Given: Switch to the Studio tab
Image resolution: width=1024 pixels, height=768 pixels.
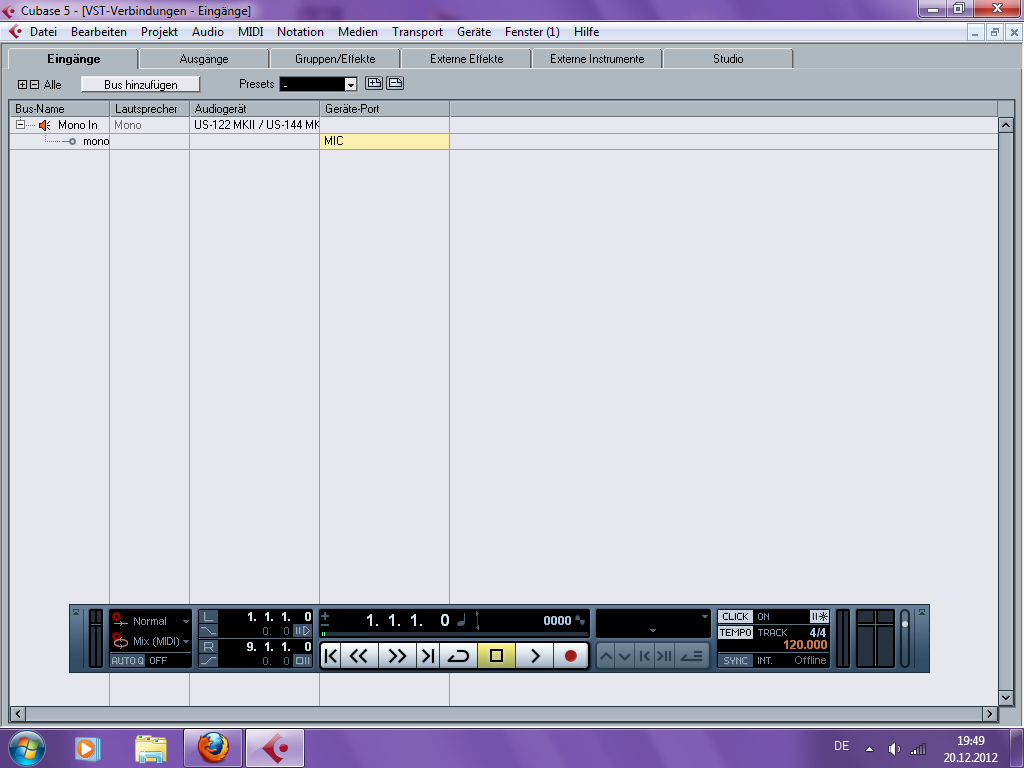Looking at the screenshot, I should 728,59.
